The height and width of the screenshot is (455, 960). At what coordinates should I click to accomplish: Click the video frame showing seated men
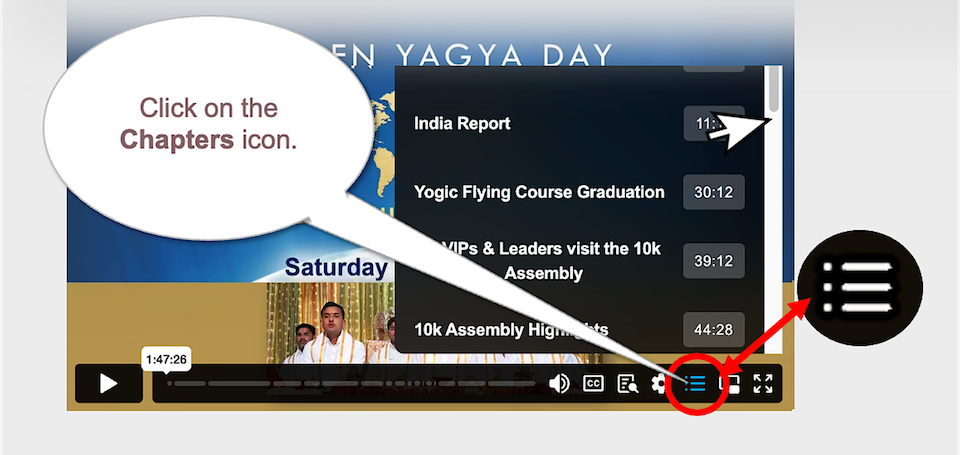[x=331, y=323]
